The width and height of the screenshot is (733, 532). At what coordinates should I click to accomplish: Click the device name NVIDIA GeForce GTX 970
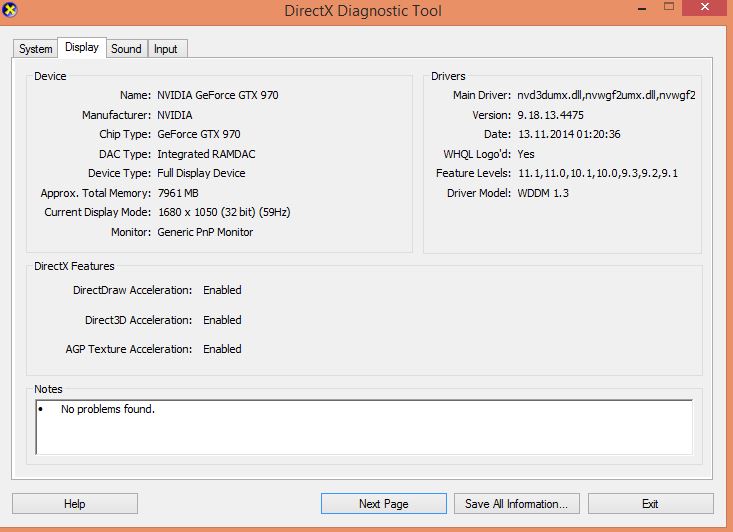pyautogui.click(x=217, y=96)
